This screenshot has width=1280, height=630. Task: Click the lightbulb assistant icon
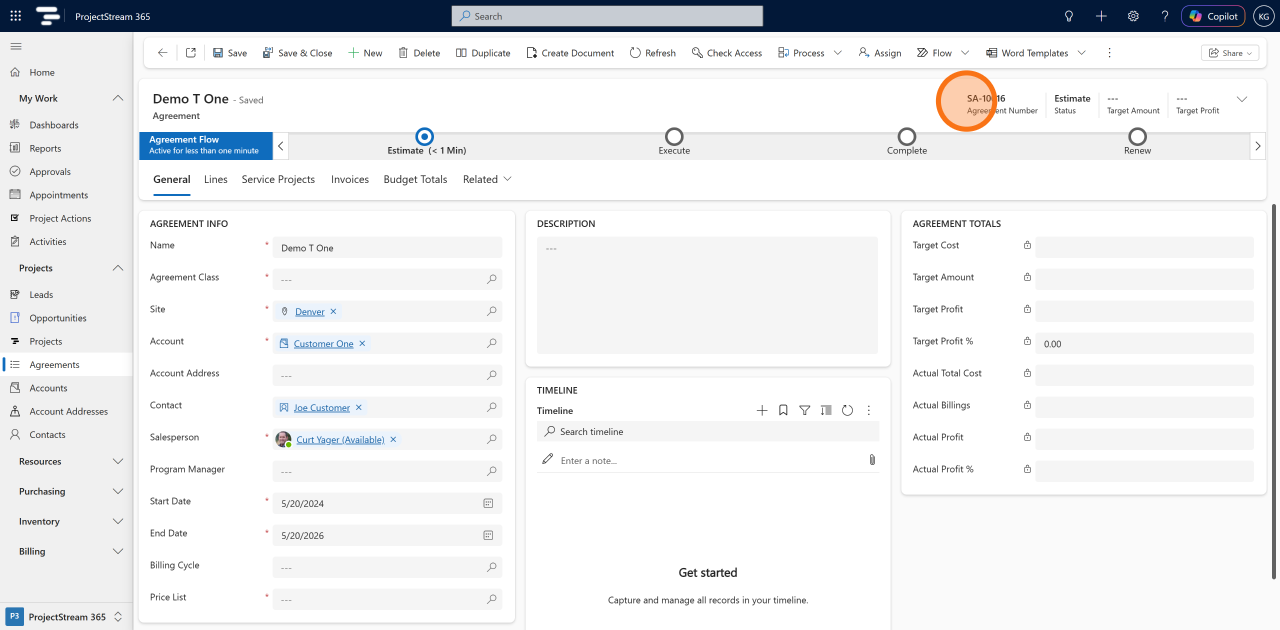tap(1069, 16)
